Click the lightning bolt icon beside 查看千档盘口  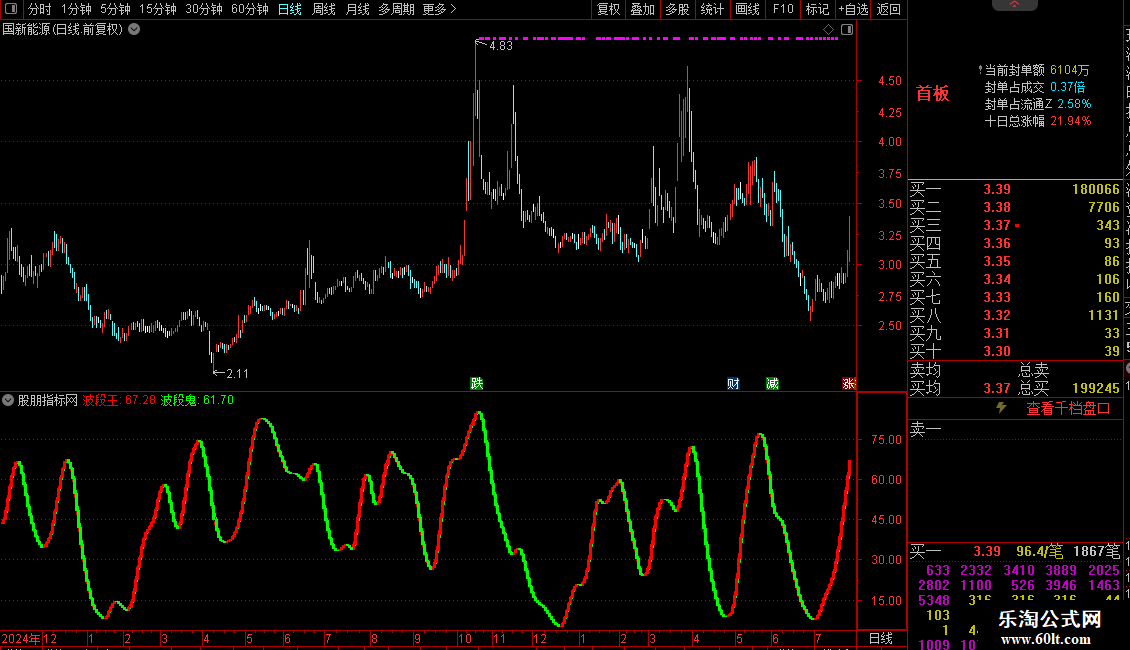[x=1001, y=408]
